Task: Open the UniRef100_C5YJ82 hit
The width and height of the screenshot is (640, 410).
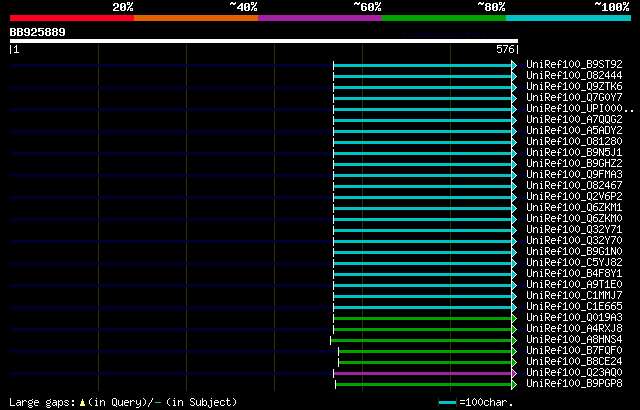Action: 574,263
